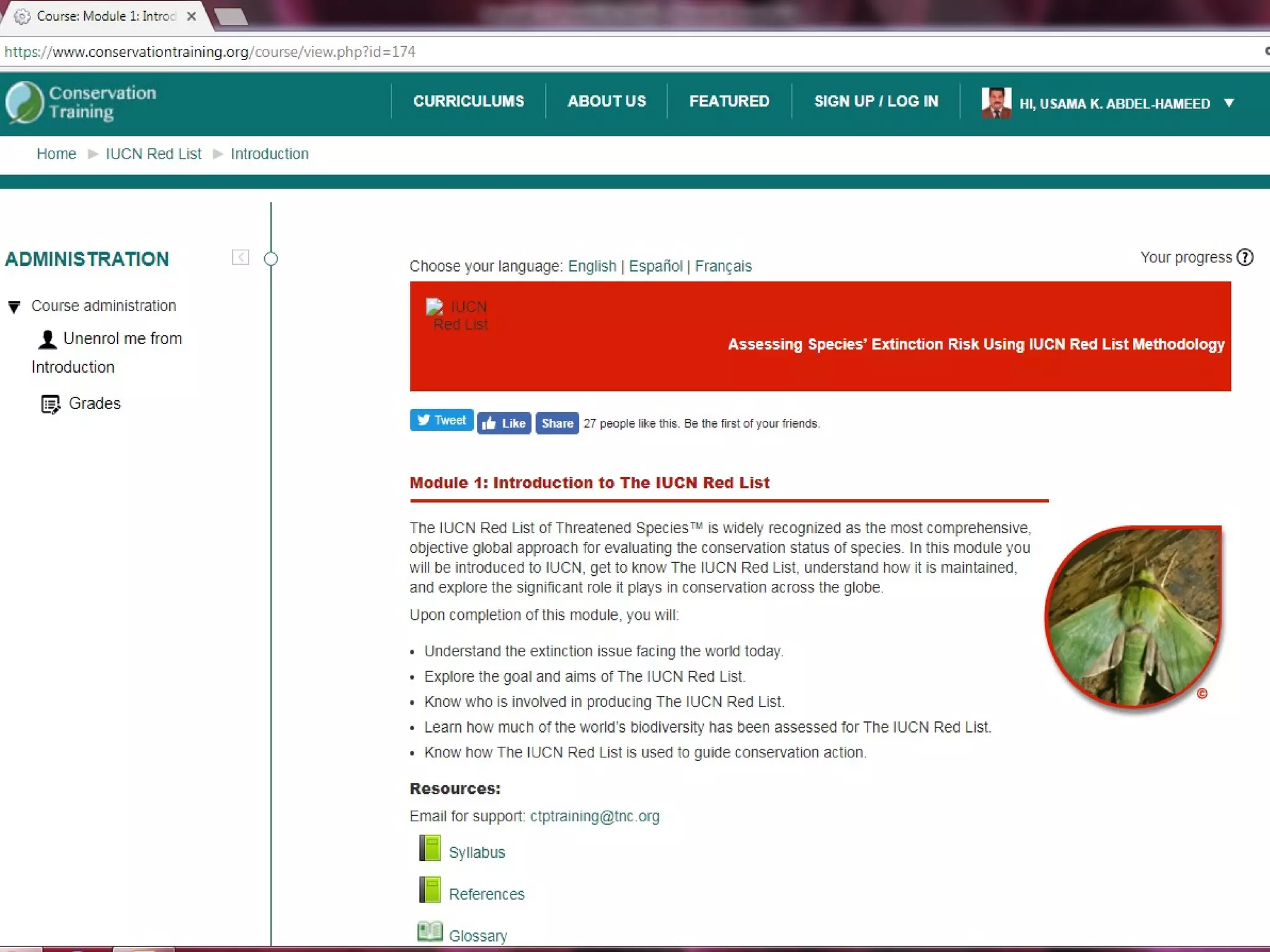Click the browser address bar URL
This screenshot has height=952, width=1270.
pos(210,51)
